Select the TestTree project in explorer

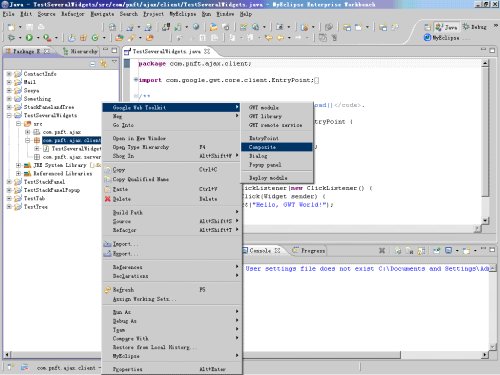35,207
